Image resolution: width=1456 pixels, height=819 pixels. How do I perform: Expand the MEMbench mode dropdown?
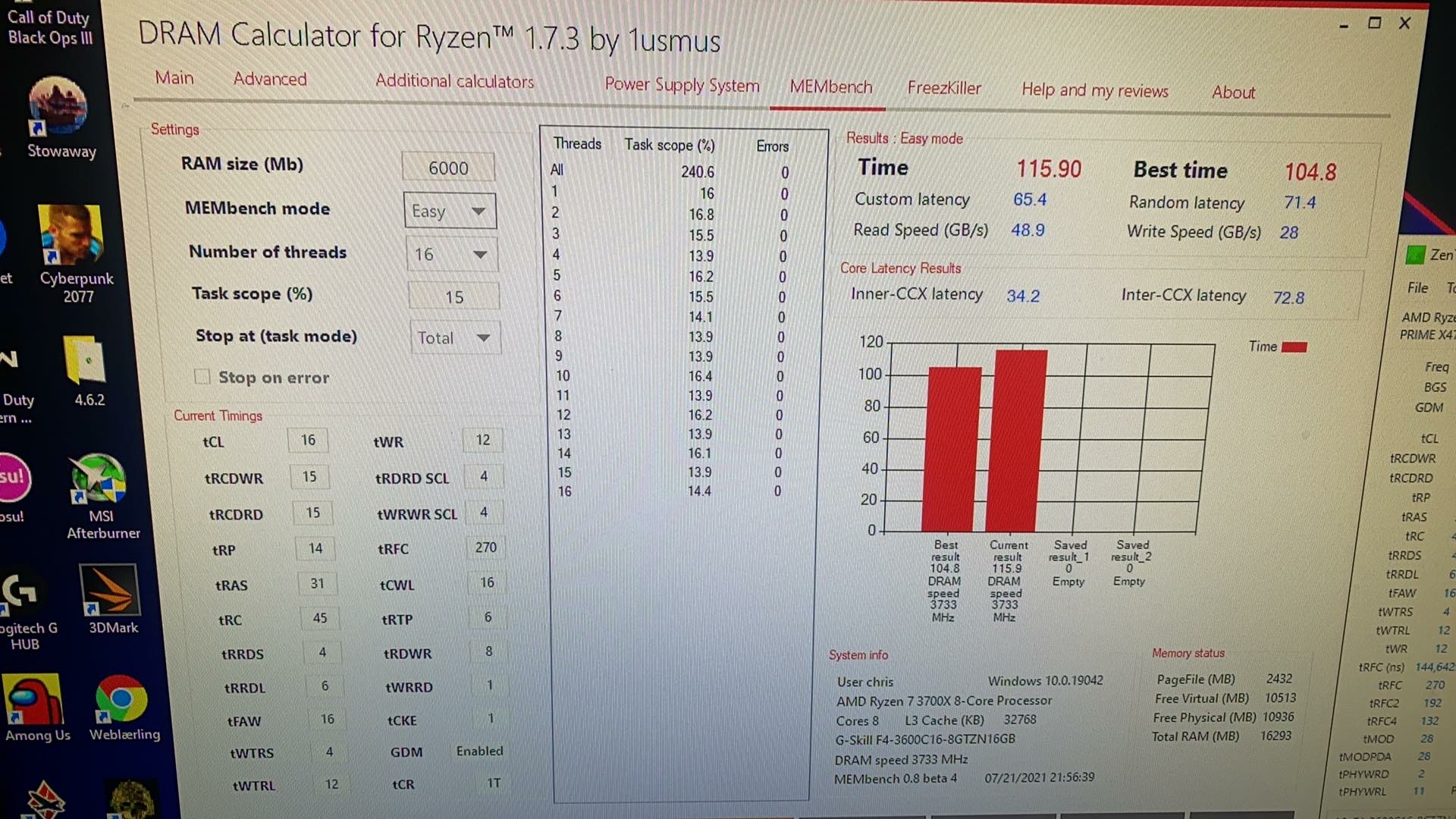pos(450,211)
